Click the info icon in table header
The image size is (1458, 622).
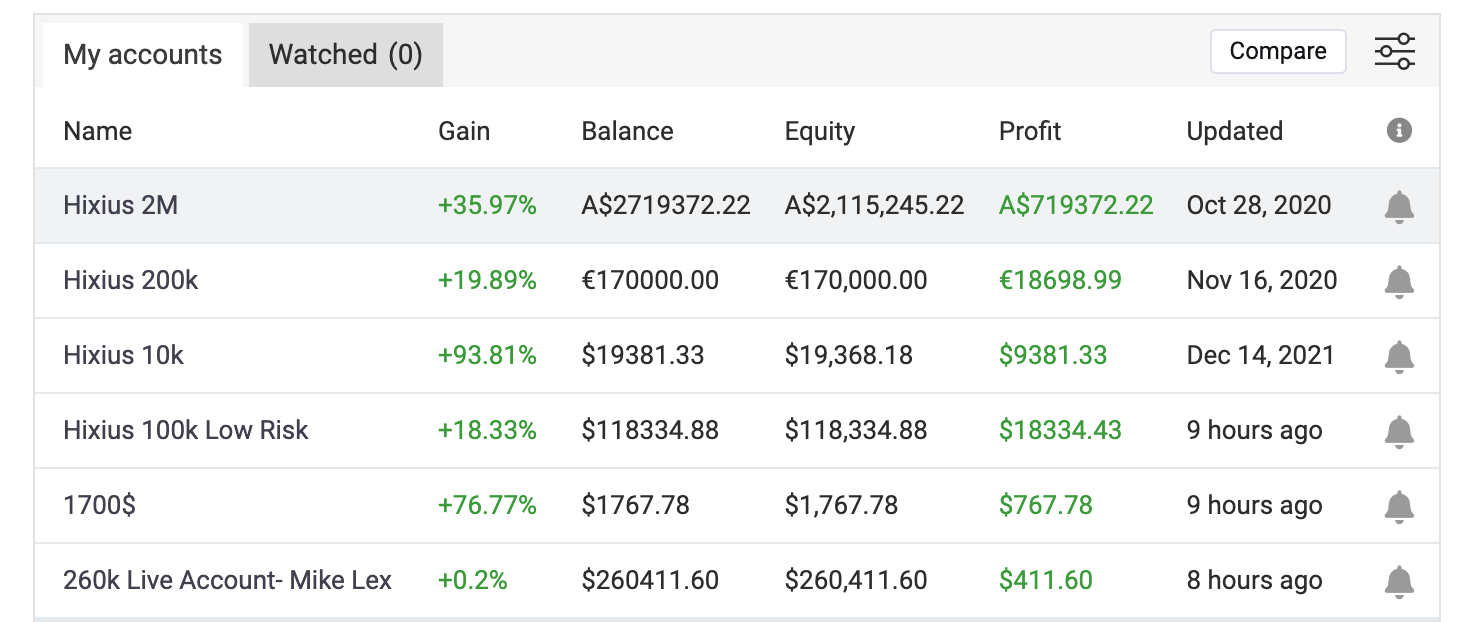[1399, 130]
